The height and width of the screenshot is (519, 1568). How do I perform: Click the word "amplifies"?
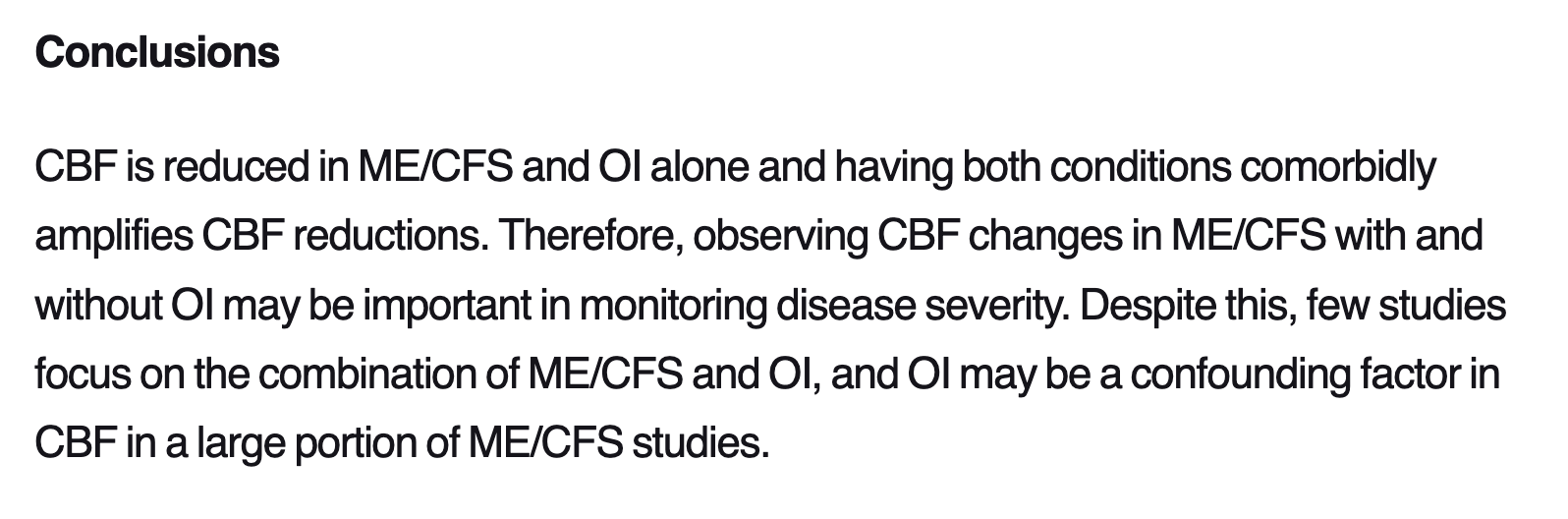[x=113, y=236]
